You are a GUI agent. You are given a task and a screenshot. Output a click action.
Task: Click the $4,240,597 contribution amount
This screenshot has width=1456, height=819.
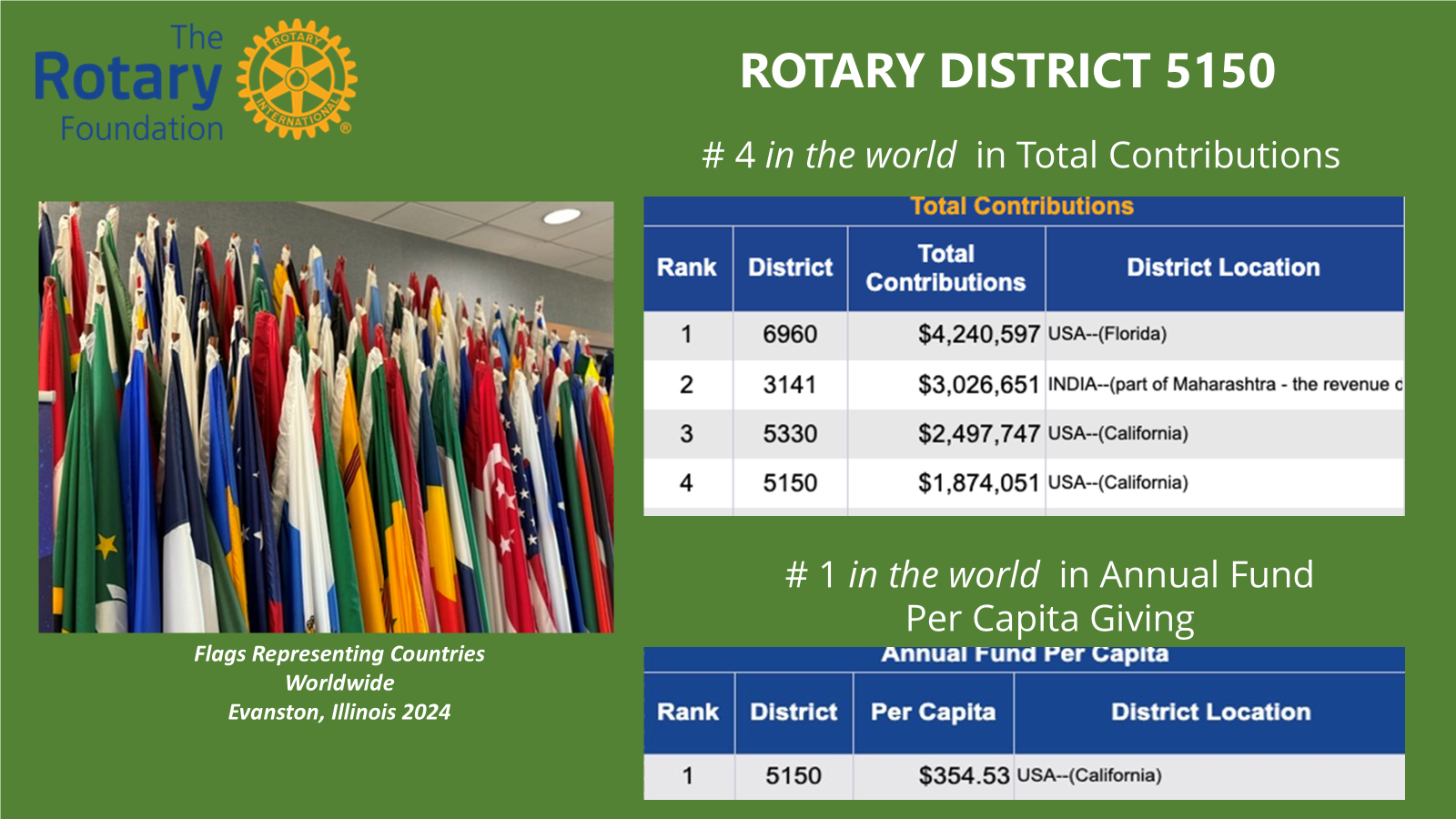point(978,335)
